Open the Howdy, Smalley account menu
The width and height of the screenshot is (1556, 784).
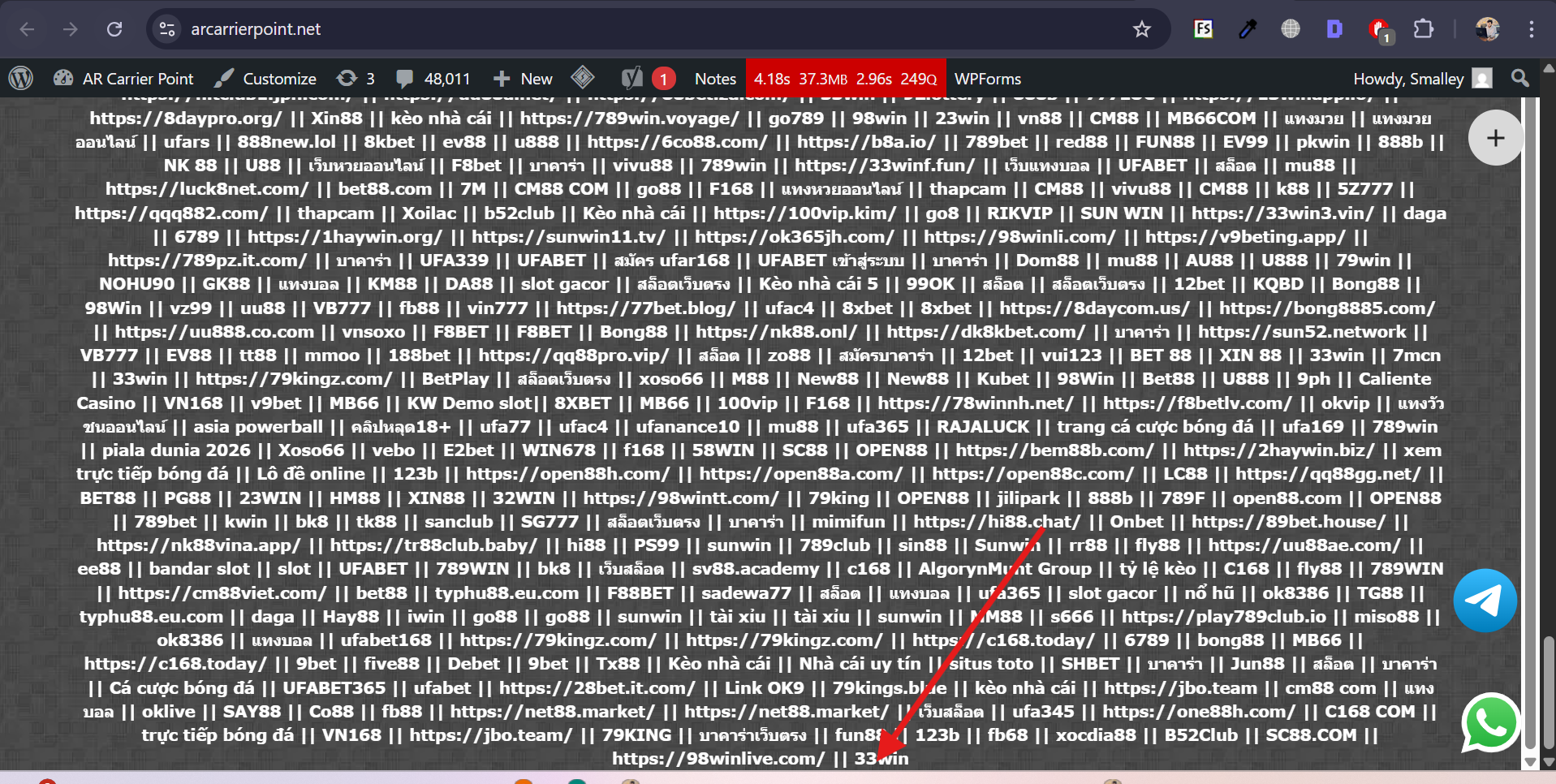point(1422,79)
